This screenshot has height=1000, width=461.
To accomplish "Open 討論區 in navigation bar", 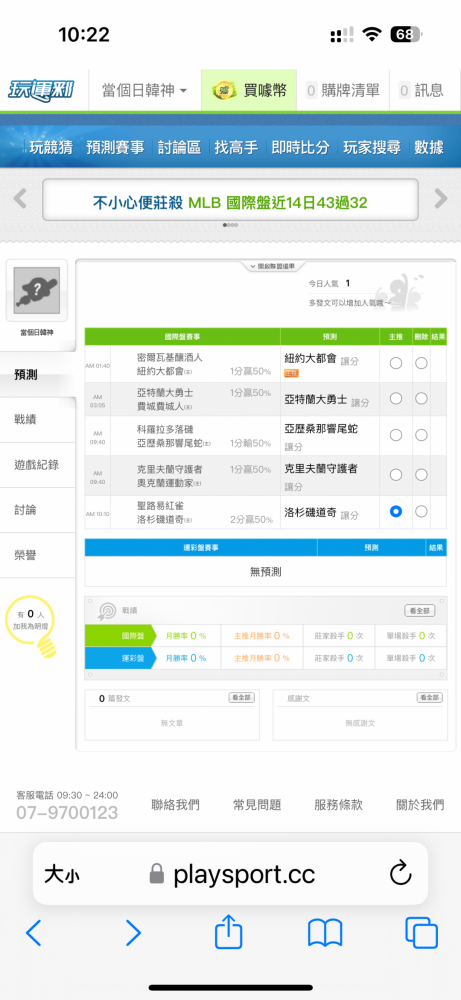I will pos(179,147).
